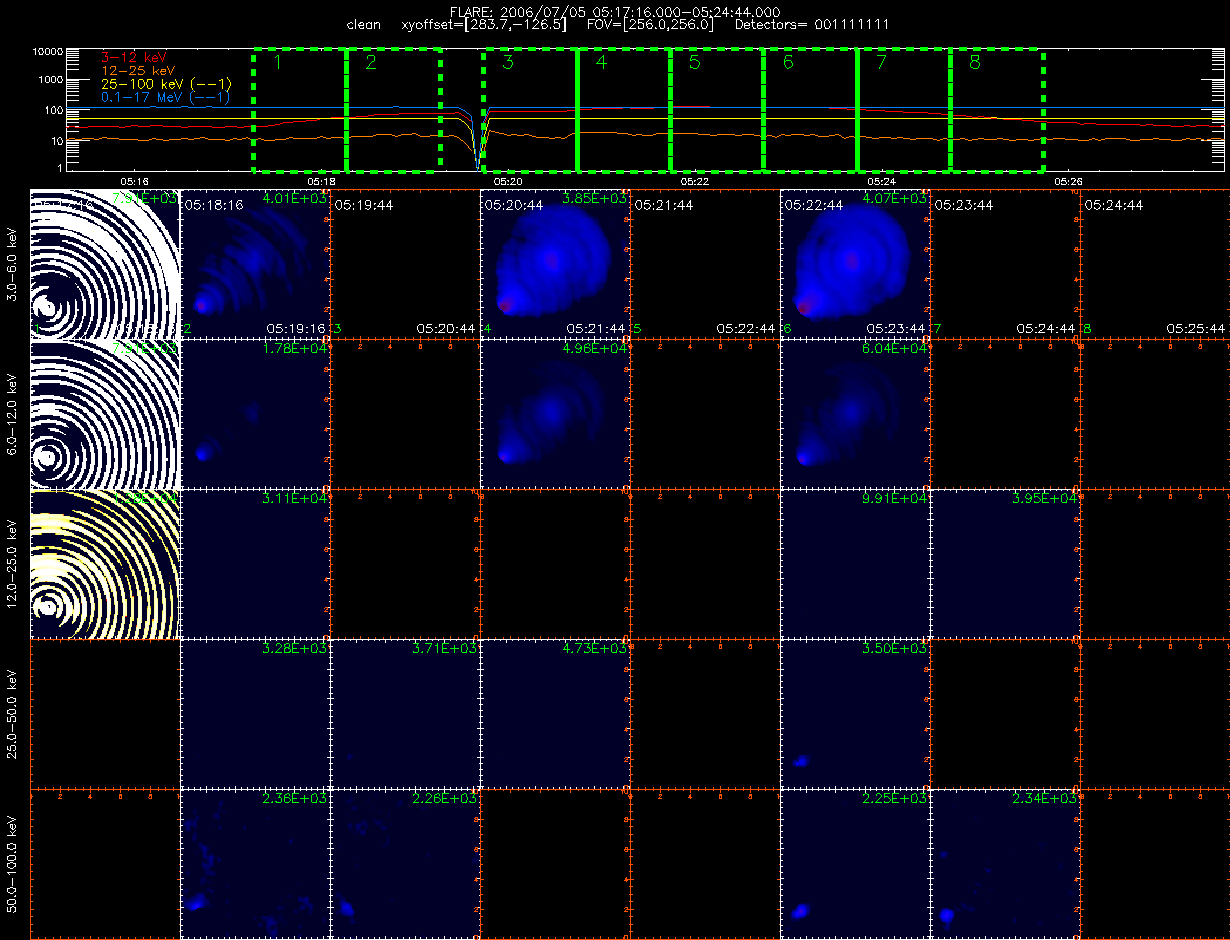Screen dimensions: 1230x940
Task: Click the 9.91E+04 peak value
Action: 895,499
